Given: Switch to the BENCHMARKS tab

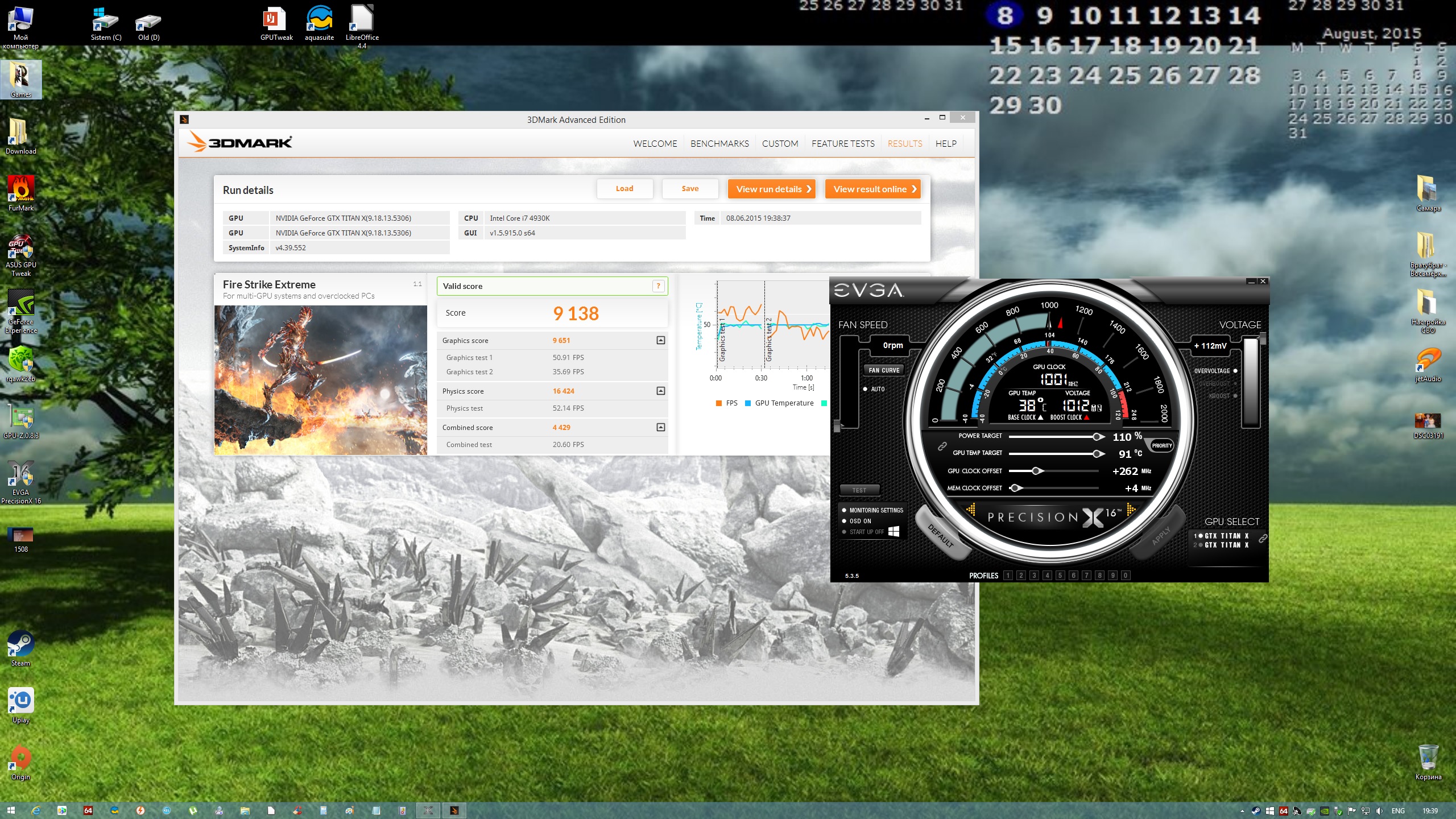Looking at the screenshot, I should 719,143.
